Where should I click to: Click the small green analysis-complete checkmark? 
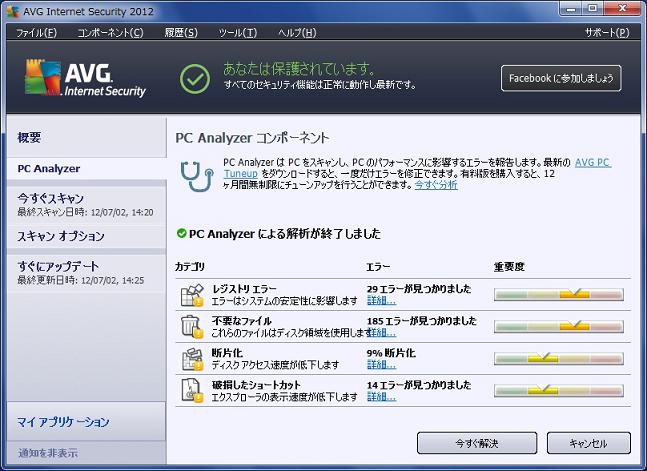[x=181, y=234]
